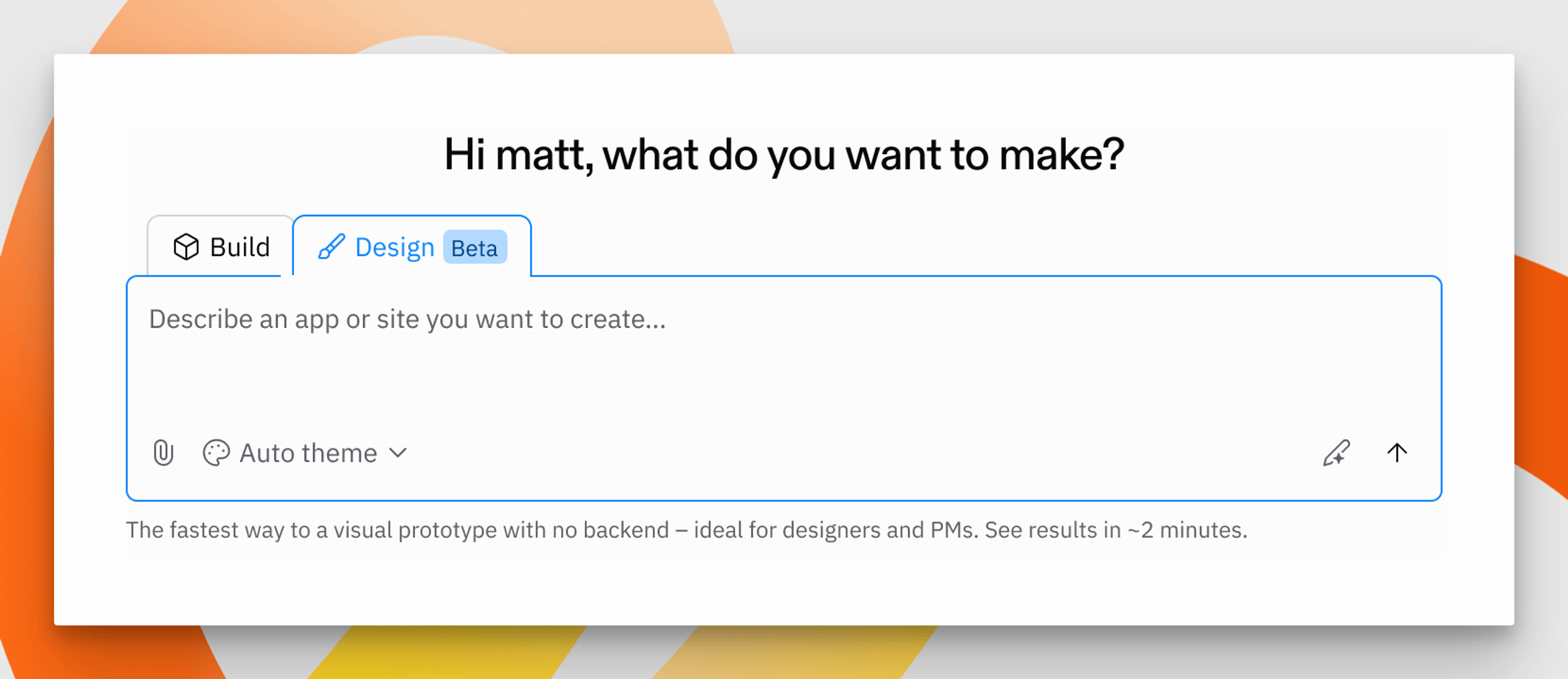Select the Design tab
This screenshot has height=679, width=1568.
pyautogui.click(x=412, y=247)
